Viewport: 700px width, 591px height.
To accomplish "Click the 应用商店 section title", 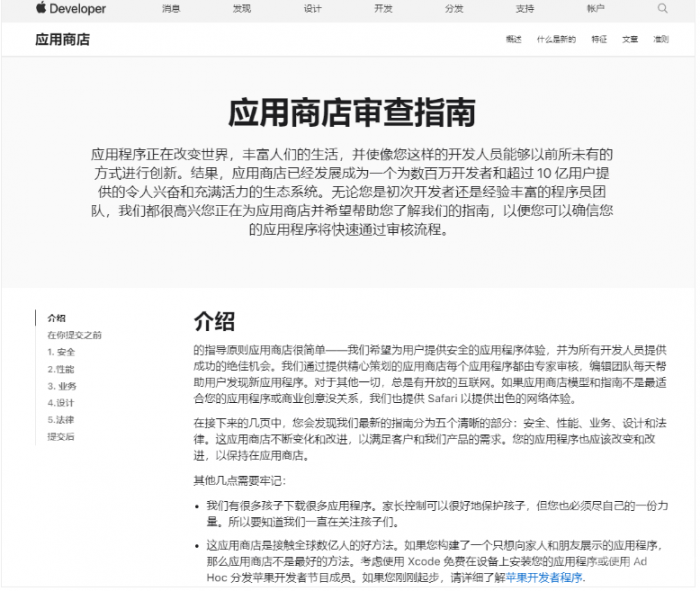I will coord(62,39).
